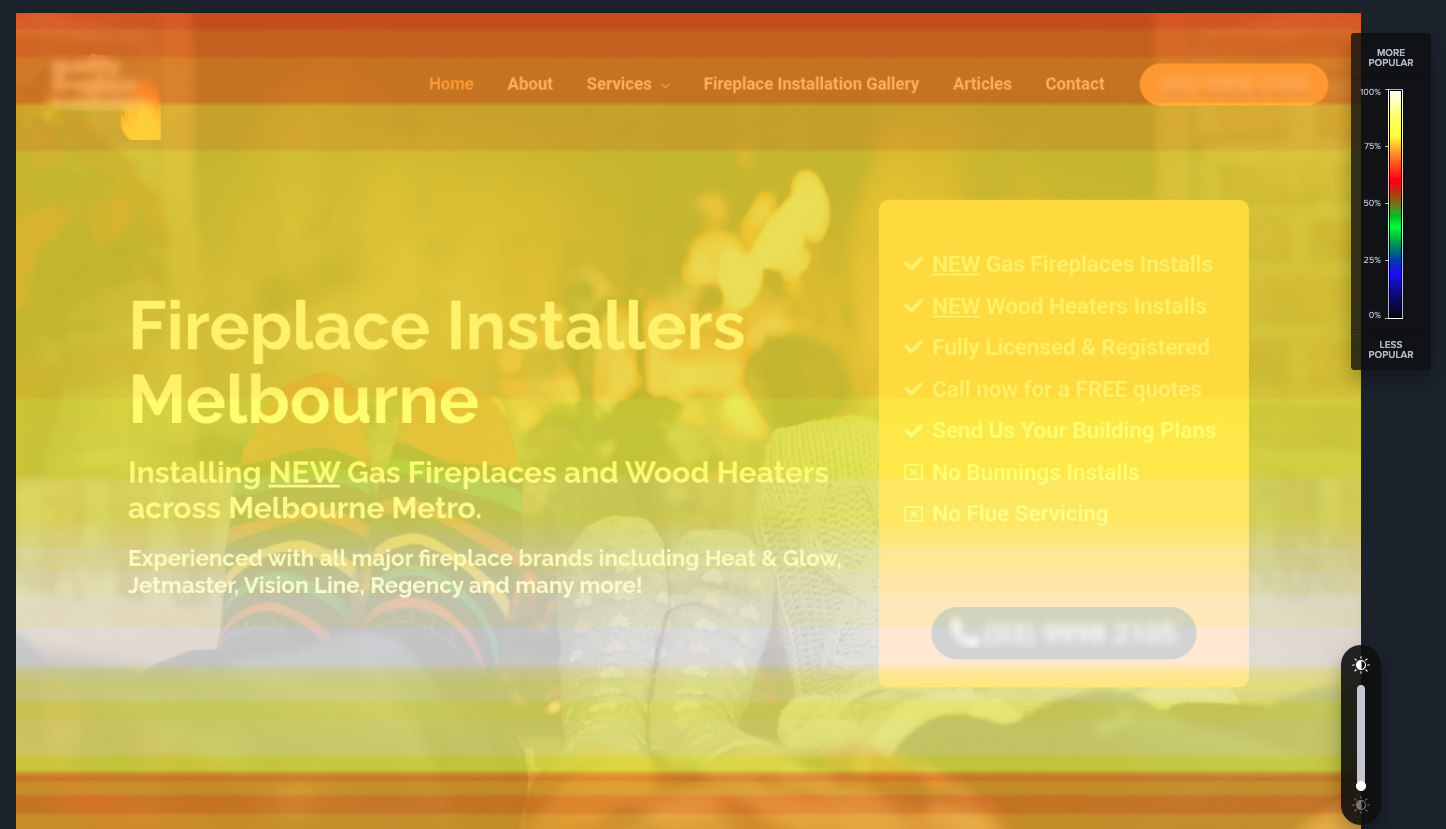Screen dimensions: 1446x829
Task: Click the low brightness icon below the opacity slider
Action: (x=1360, y=805)
